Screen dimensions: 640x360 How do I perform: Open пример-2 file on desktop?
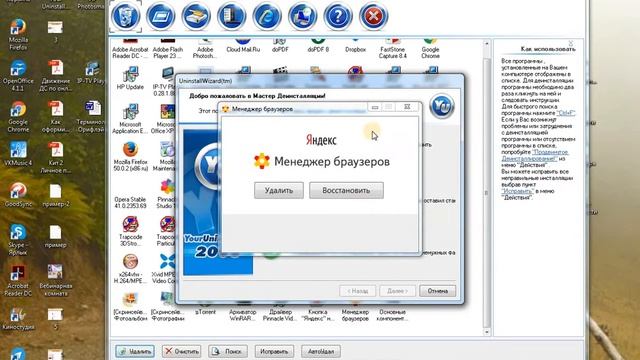[56, 196]
